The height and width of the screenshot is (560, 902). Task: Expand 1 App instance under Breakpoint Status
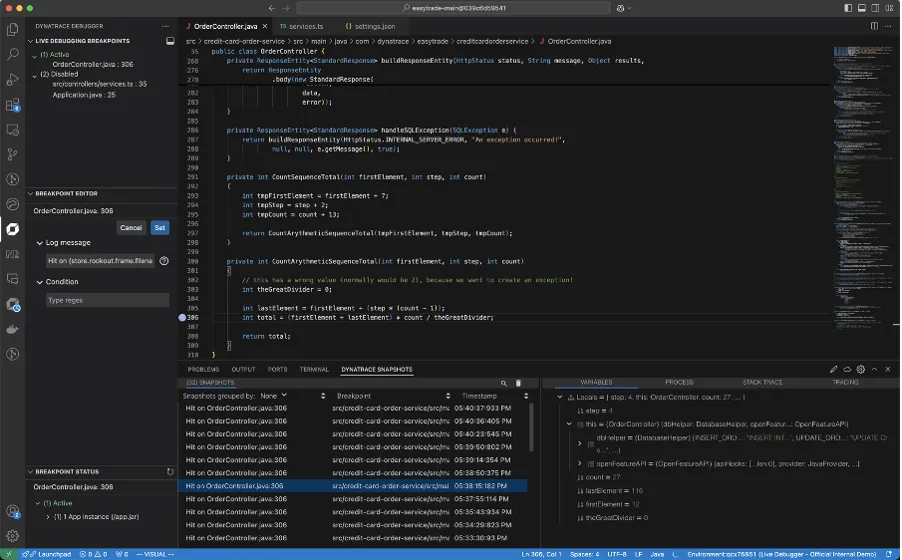(x=48, y=517)
